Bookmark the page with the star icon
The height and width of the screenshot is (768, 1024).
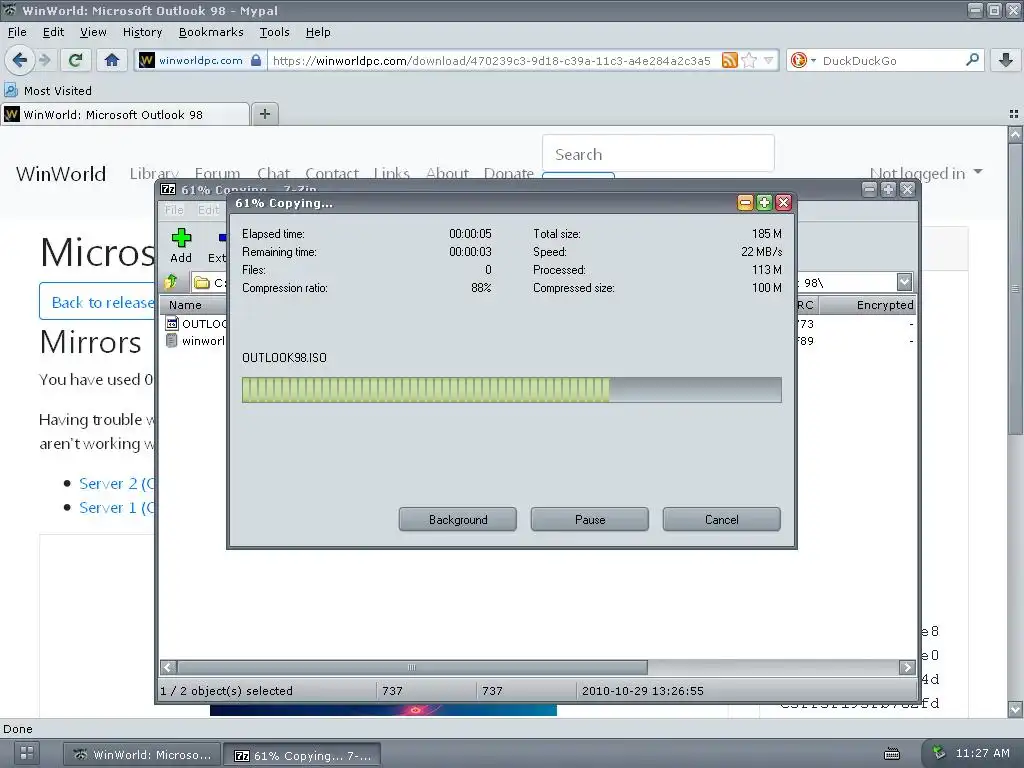749,61
